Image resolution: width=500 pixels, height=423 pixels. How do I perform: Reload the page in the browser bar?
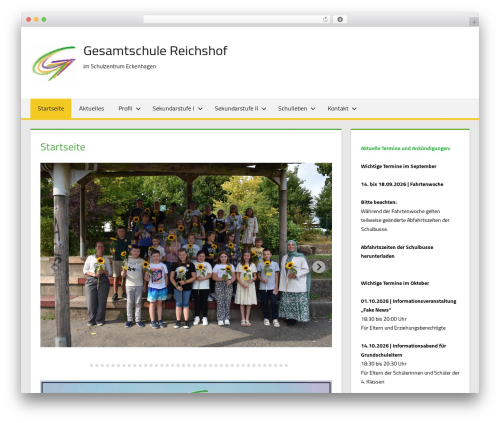[x=325, y=20]
